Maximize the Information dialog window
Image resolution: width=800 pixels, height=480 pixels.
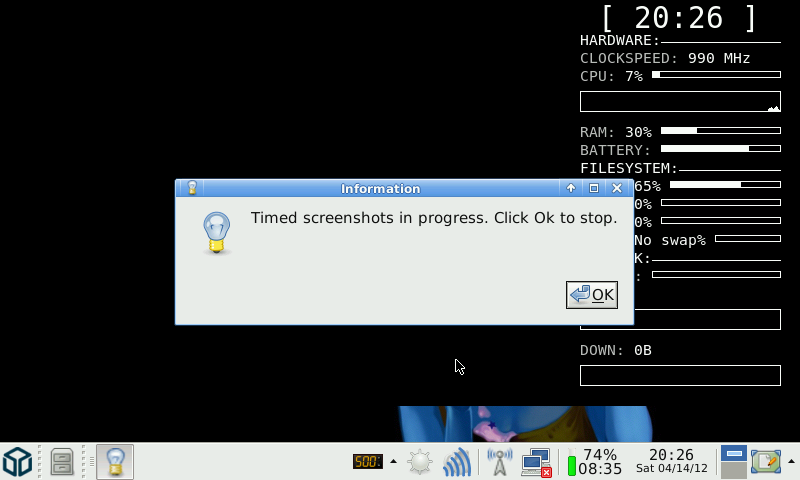pyautogui.click(x=594, y=188)
